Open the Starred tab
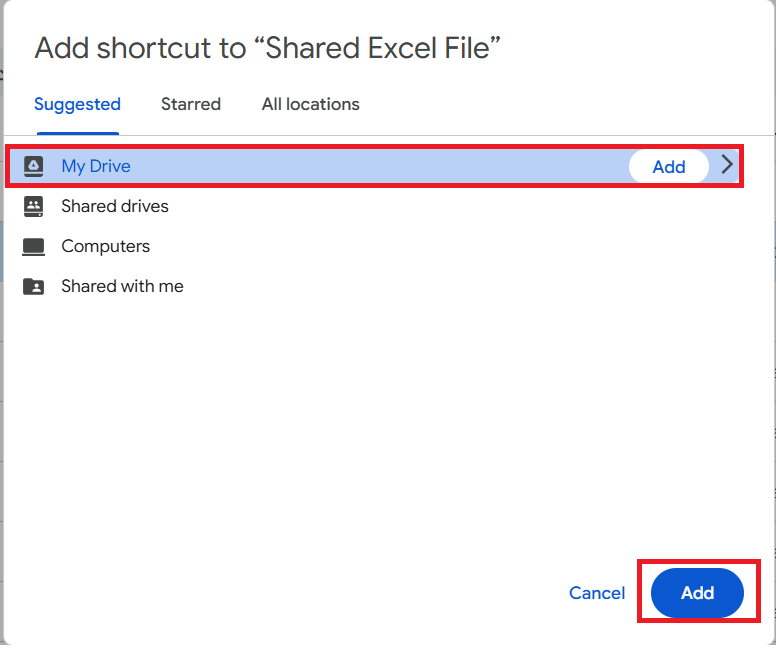Viewport: 776px width, 660px height. [191, 104]
